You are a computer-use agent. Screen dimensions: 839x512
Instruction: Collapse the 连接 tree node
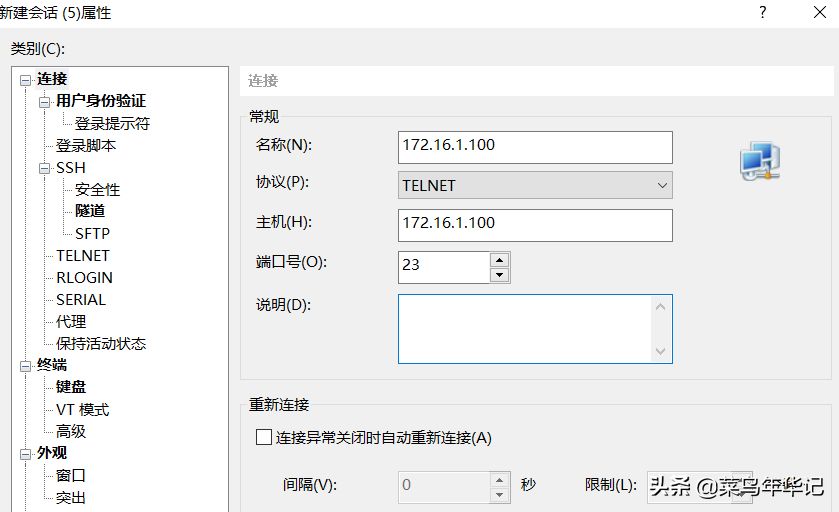click(x=26, y=80)
